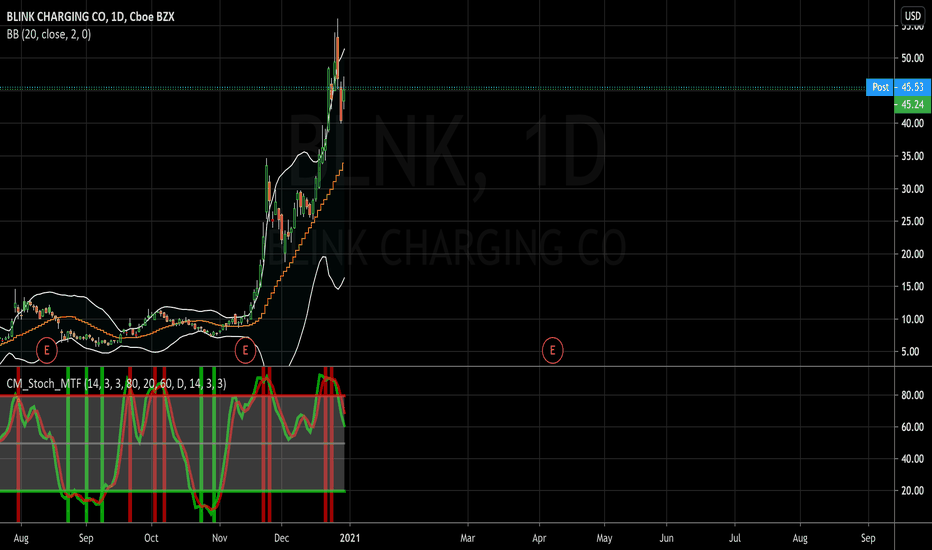This screenshot has height=550, width=932.
Task: Open the earnings E marker near November
Action: point(245,350)
